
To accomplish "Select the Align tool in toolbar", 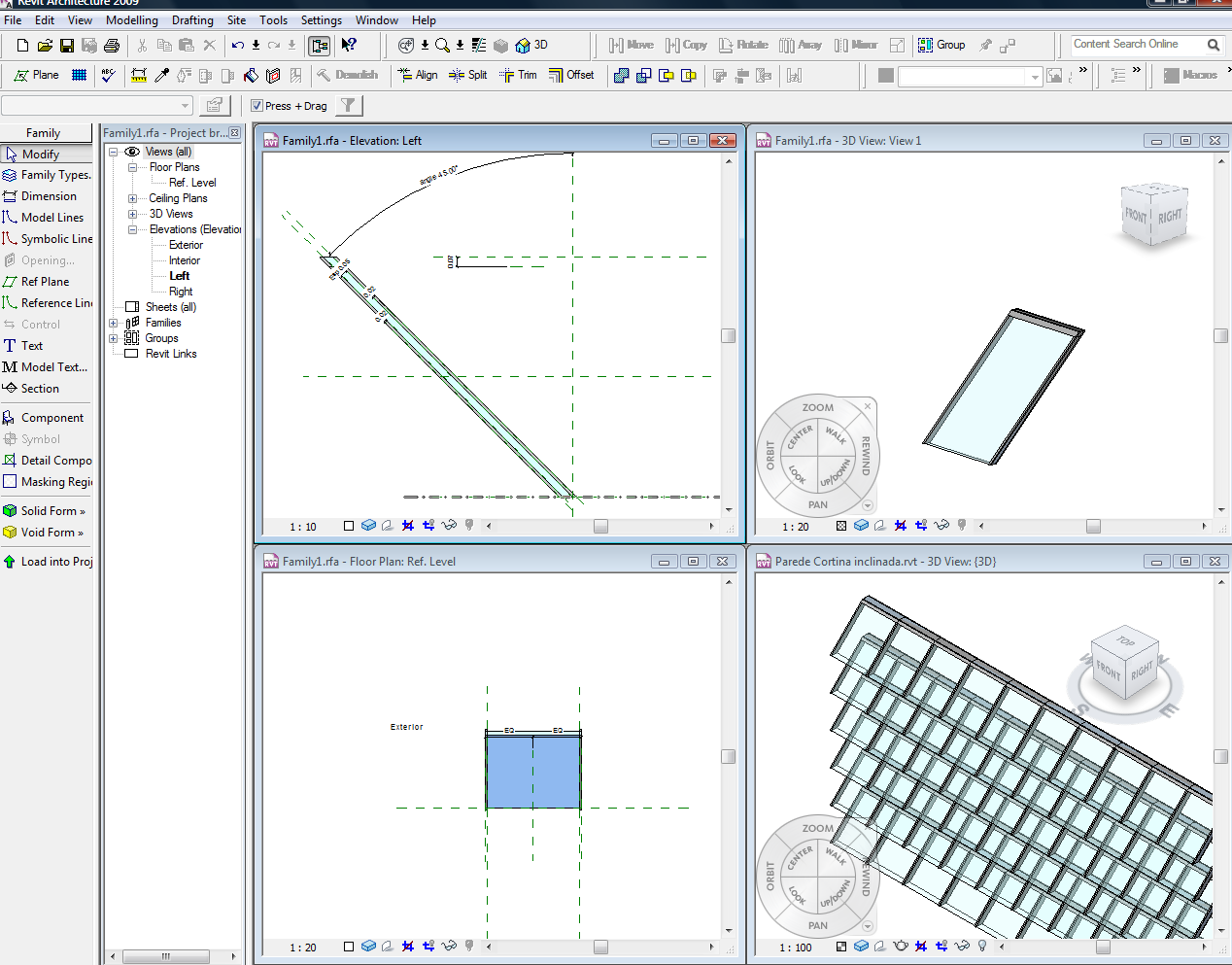I will [417, 75].
